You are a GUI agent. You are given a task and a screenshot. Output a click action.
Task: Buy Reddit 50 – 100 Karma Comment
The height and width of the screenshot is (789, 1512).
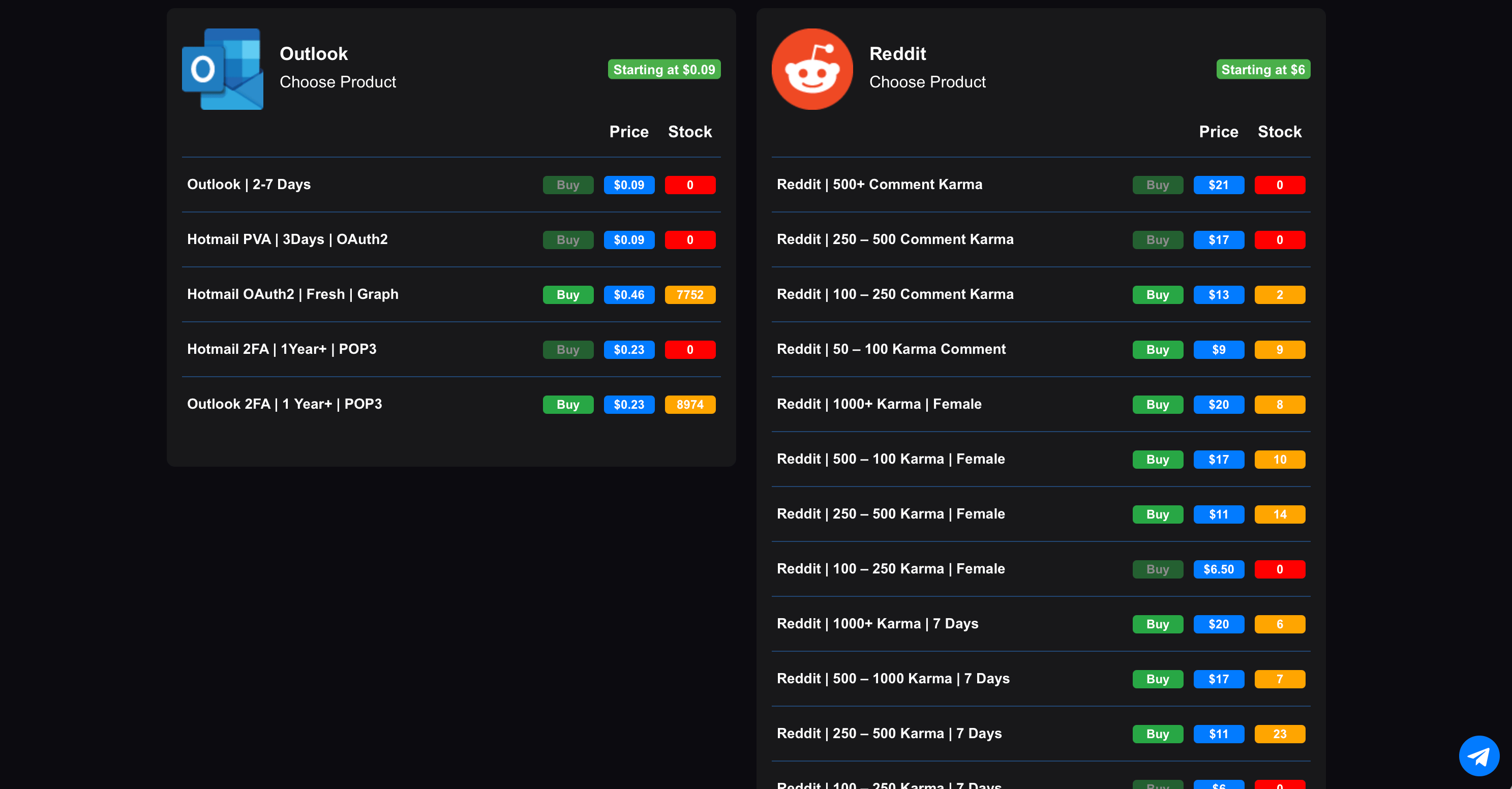coord(1158,350)
